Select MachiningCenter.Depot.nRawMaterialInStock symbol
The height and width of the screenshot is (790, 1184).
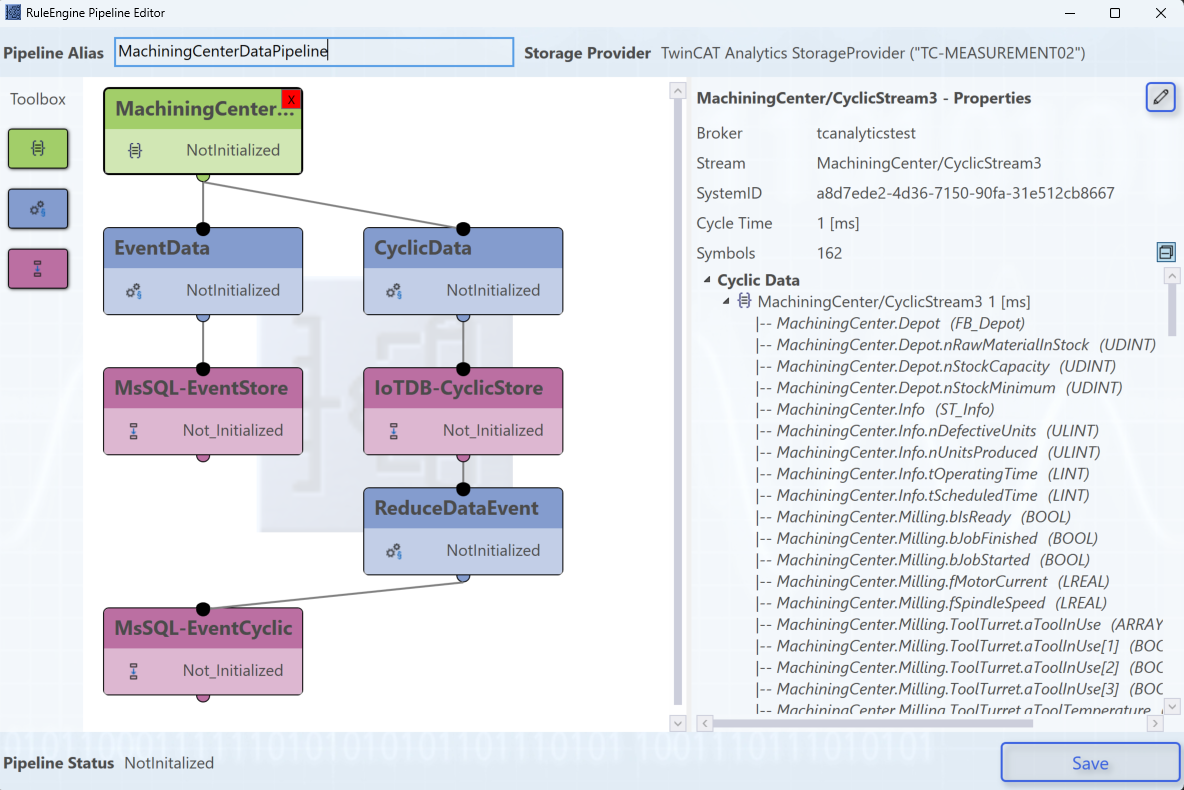966,344
